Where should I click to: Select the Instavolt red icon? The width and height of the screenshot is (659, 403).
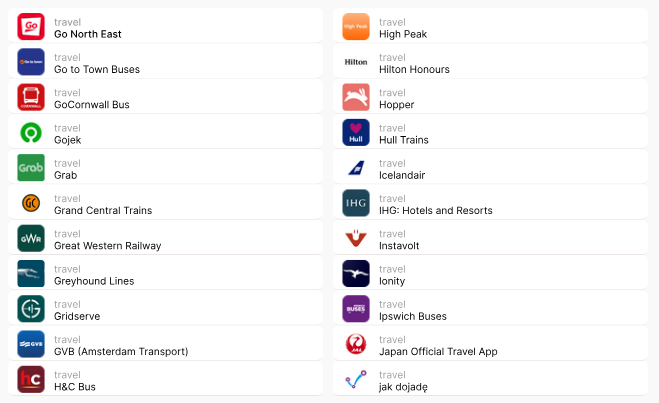pyautogui.click(x=356, y=239)
